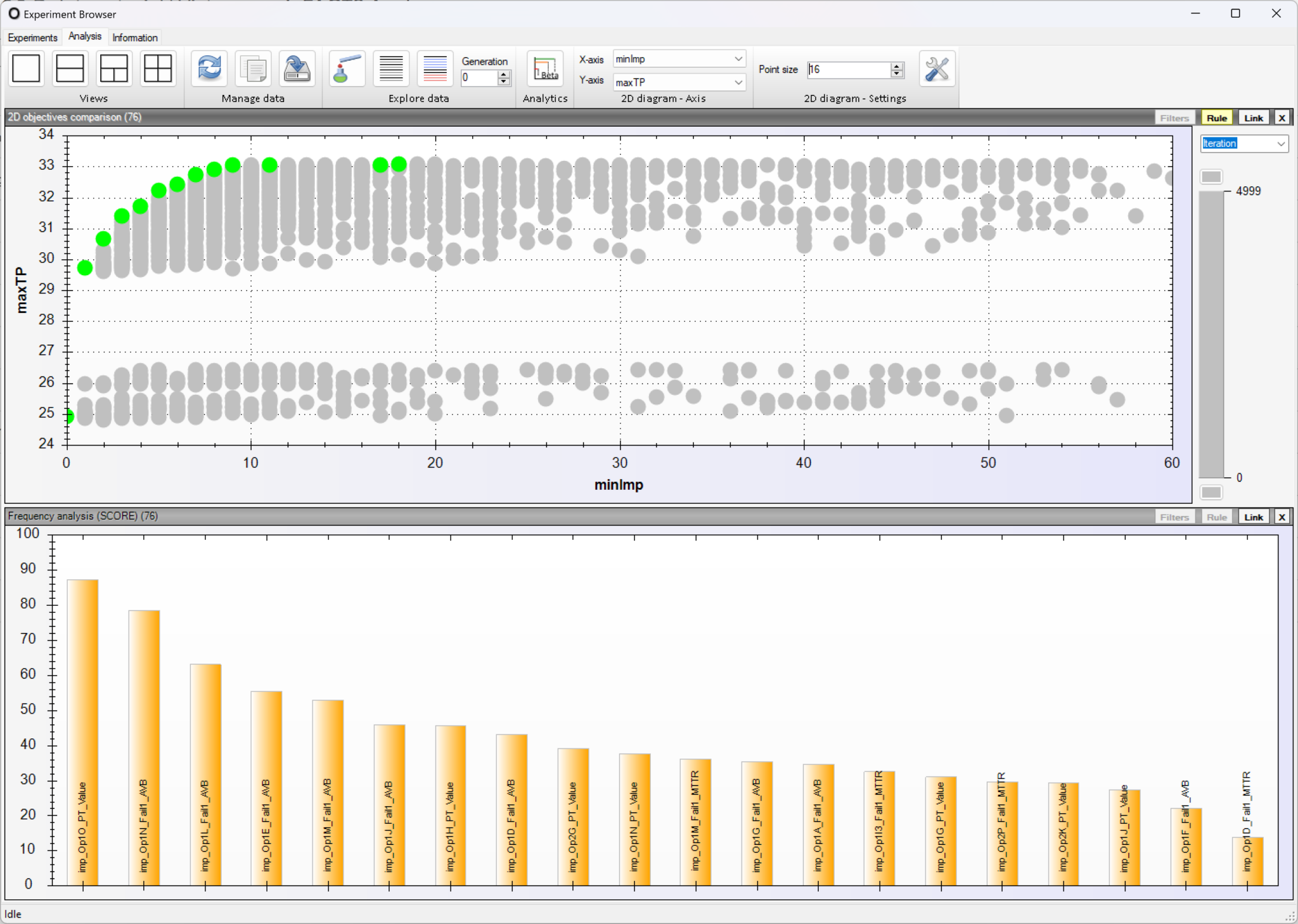Switch to the Experiments tab

pyautogui.click(x=32, y=37)
